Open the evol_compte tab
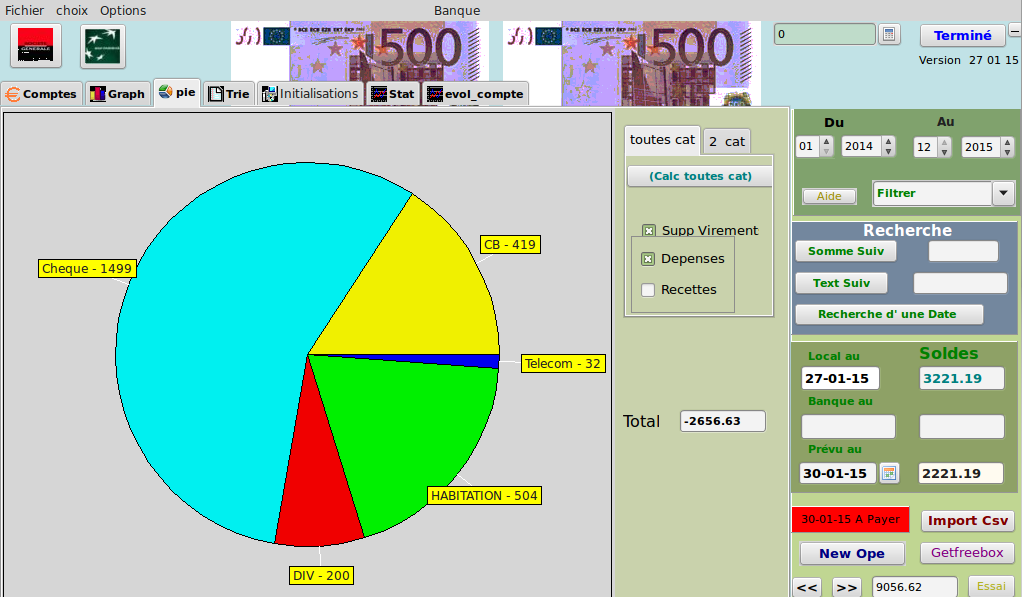Screen dimensions: 1022x597 475,94
